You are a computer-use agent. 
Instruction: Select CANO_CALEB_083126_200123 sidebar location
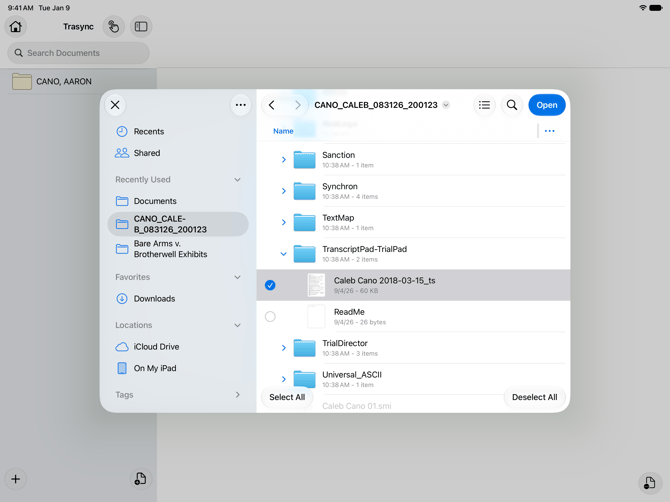pyautogui.click(x=178, y=224)
